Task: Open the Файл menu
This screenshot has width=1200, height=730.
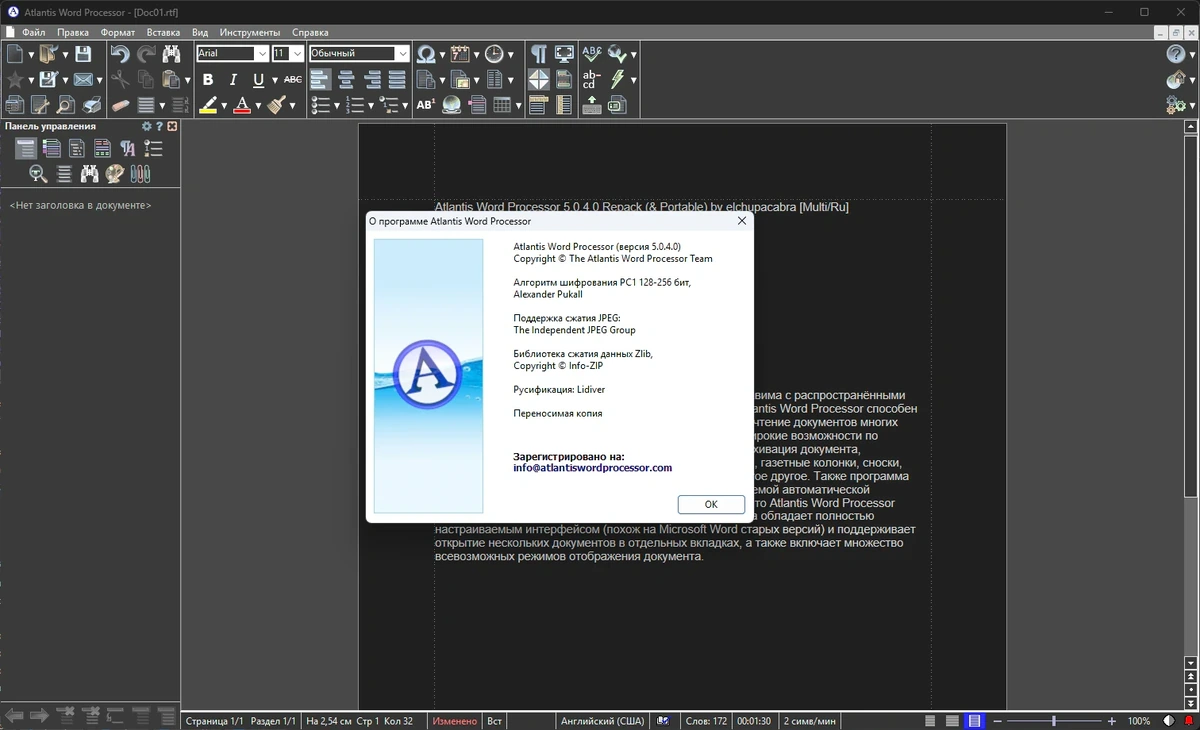Action: 33,32
